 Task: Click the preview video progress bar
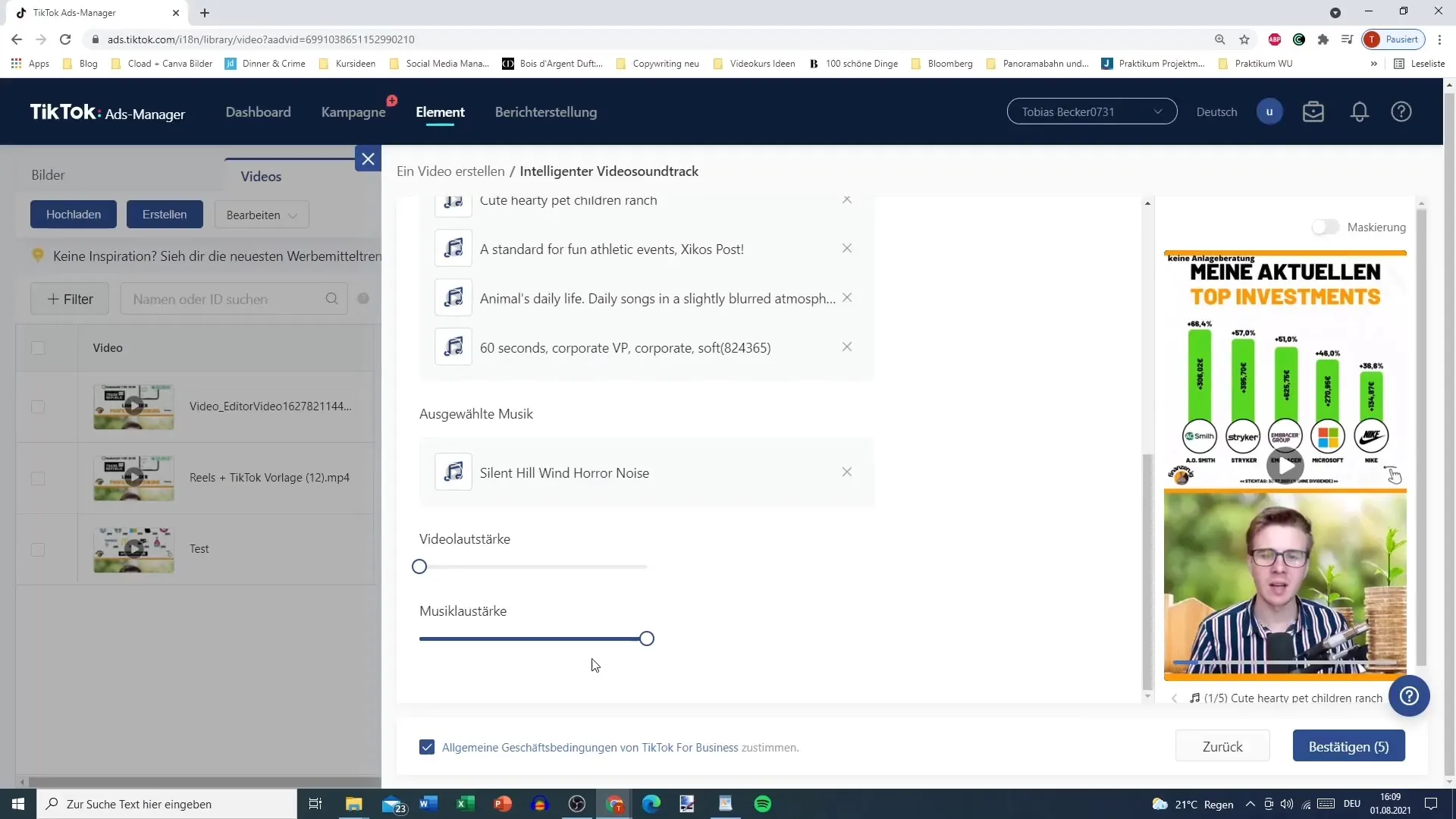(x=1285, y=663)
